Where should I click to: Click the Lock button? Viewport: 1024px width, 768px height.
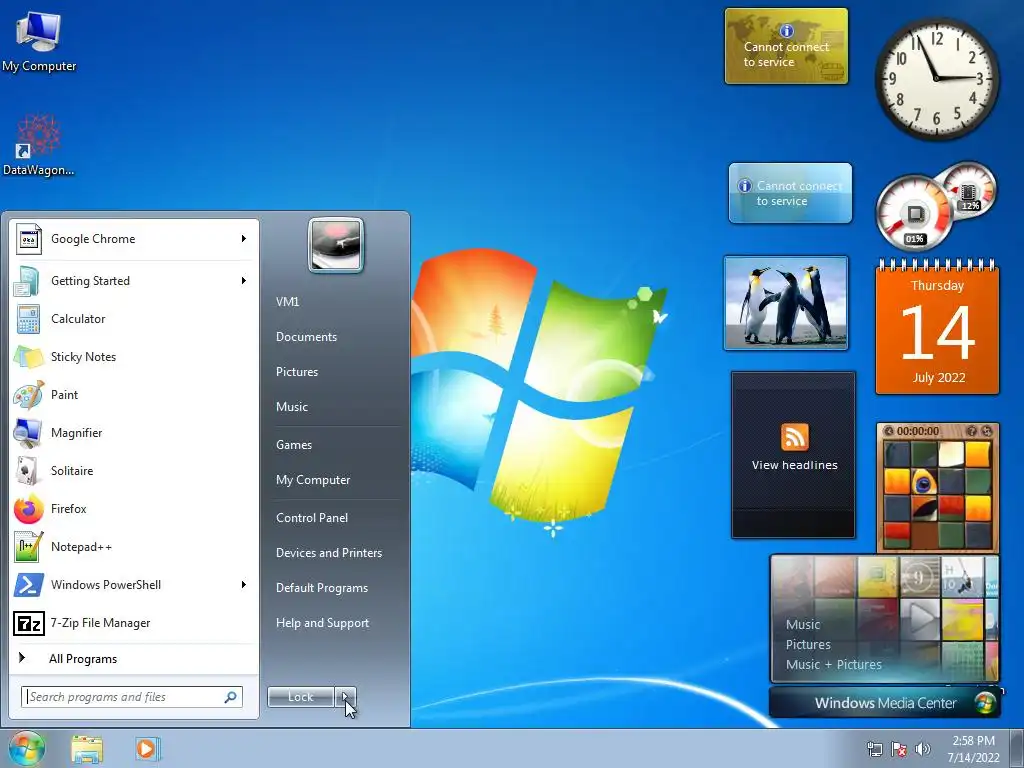(301, 697)
